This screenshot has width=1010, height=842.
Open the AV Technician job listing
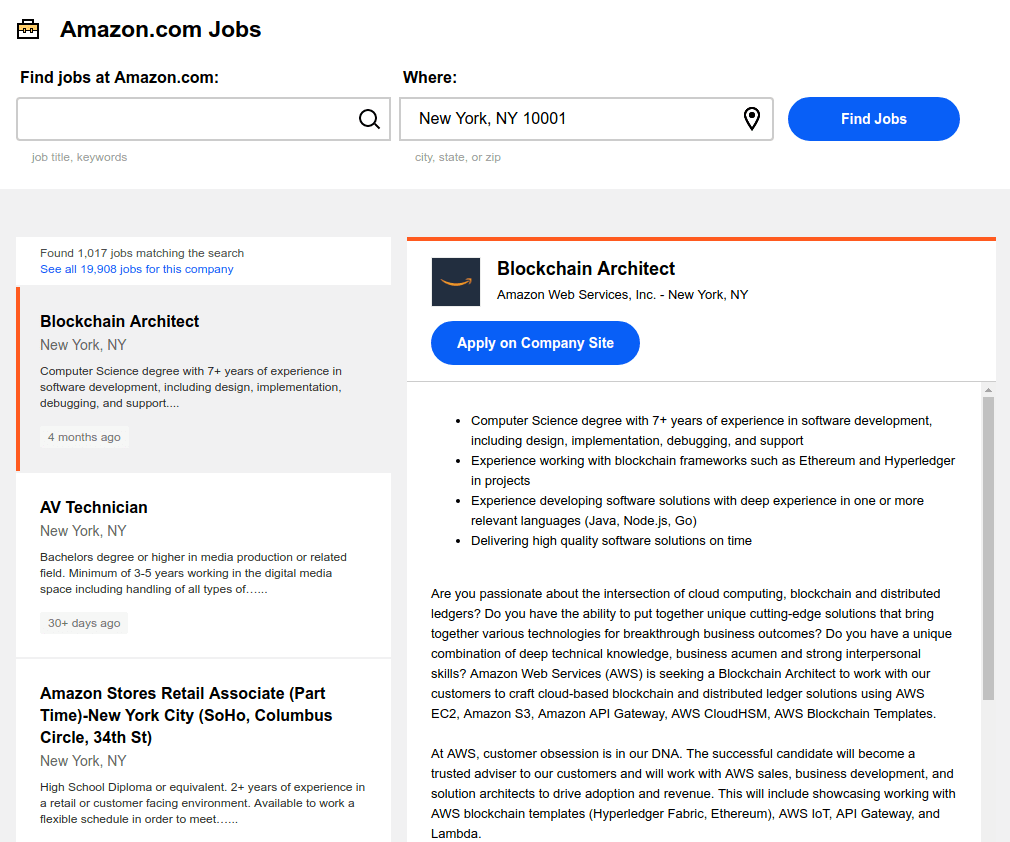[x=93, y=508]
